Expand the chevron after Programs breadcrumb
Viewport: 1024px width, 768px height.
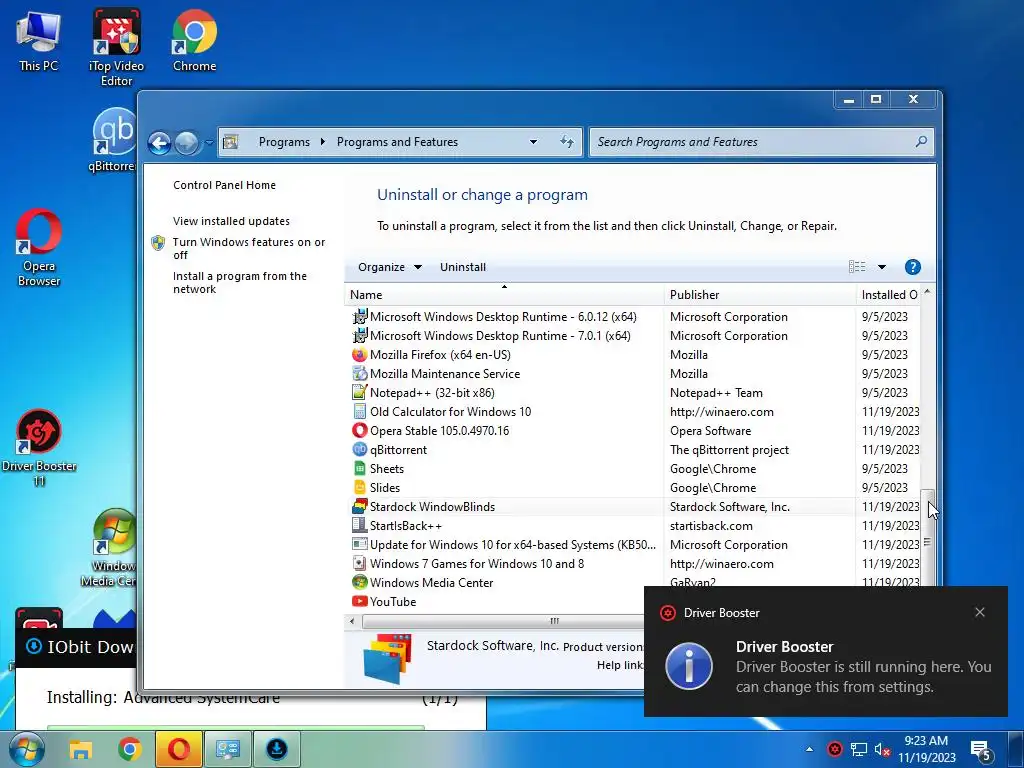point(322,142)
